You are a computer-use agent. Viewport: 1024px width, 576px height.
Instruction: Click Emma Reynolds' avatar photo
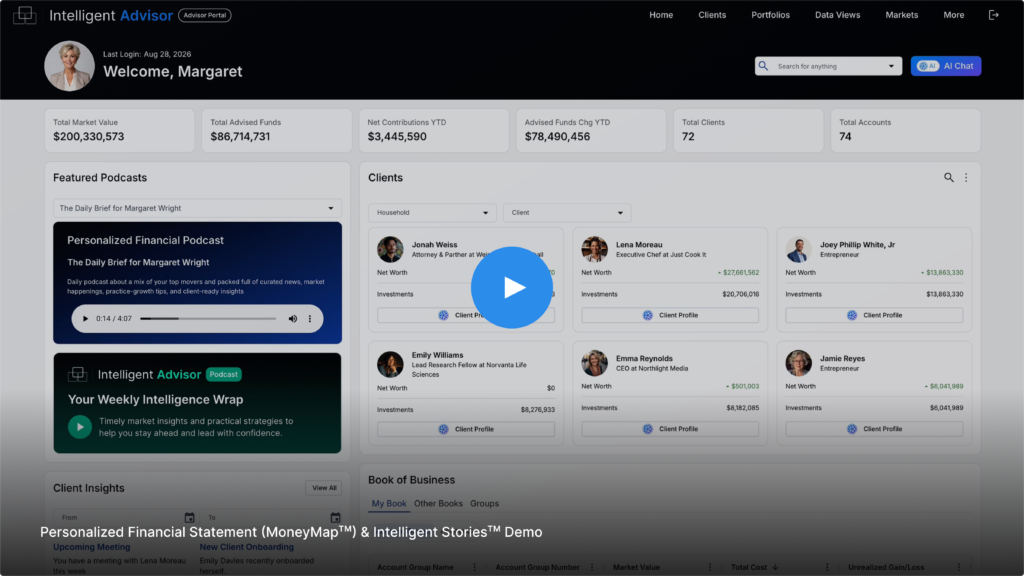point(594,363)
